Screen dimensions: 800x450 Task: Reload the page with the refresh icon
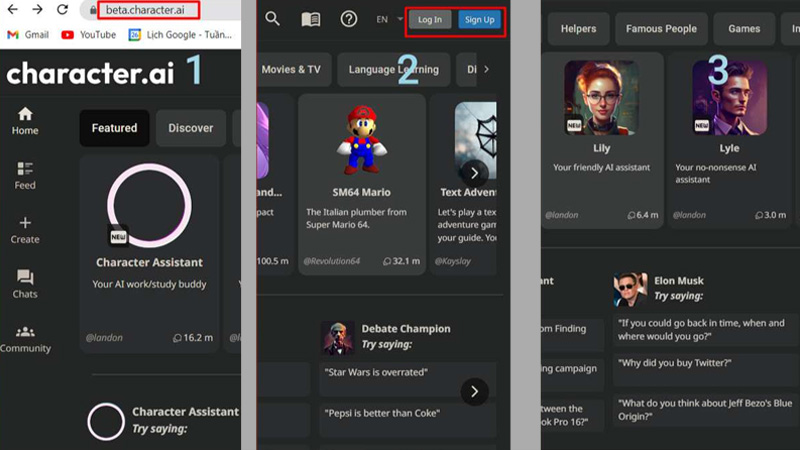coord(62,9)
